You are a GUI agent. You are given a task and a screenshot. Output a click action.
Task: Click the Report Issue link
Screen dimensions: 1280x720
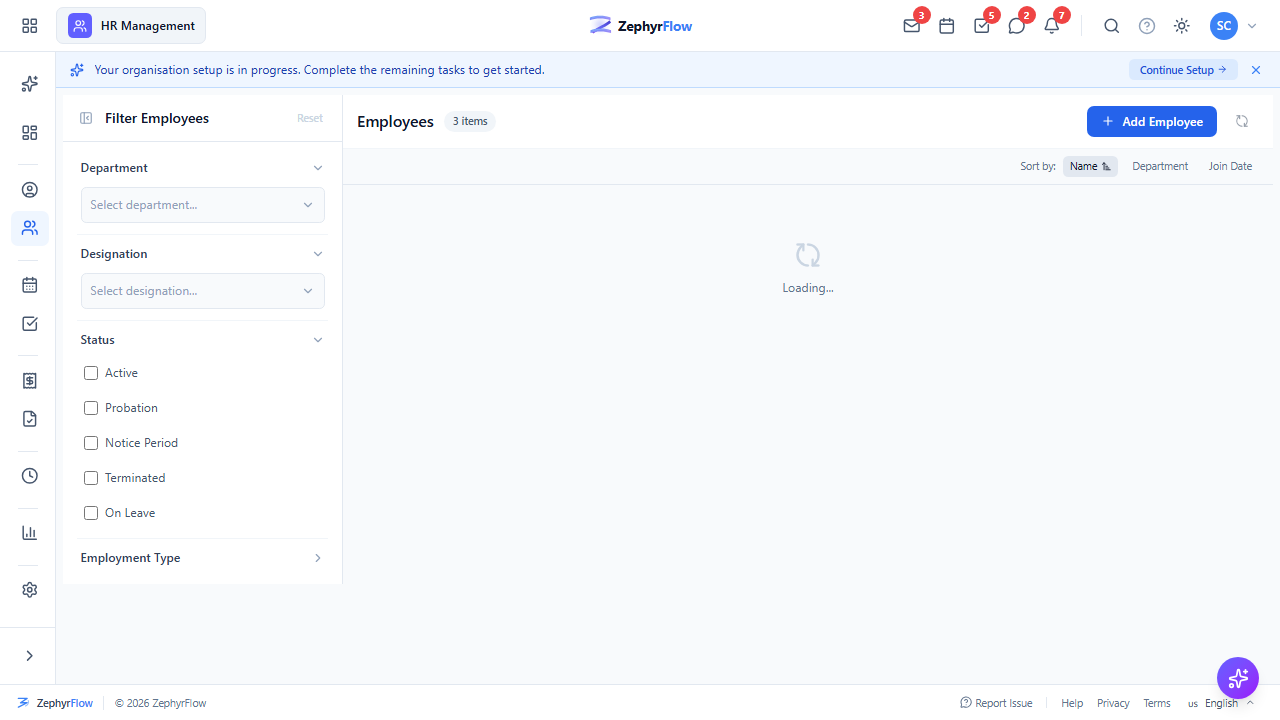pyautogui.click(x=996, y=703)
